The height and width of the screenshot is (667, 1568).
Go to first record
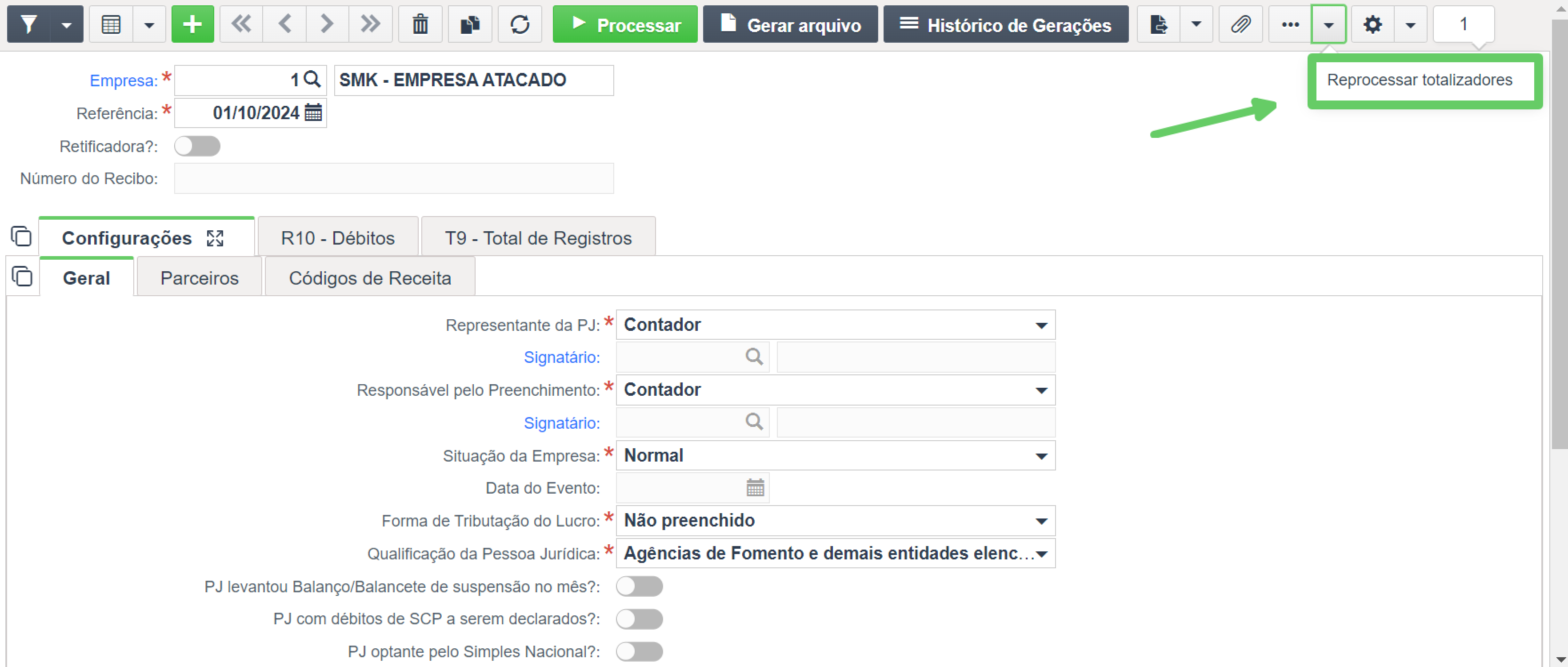[242, 24]
